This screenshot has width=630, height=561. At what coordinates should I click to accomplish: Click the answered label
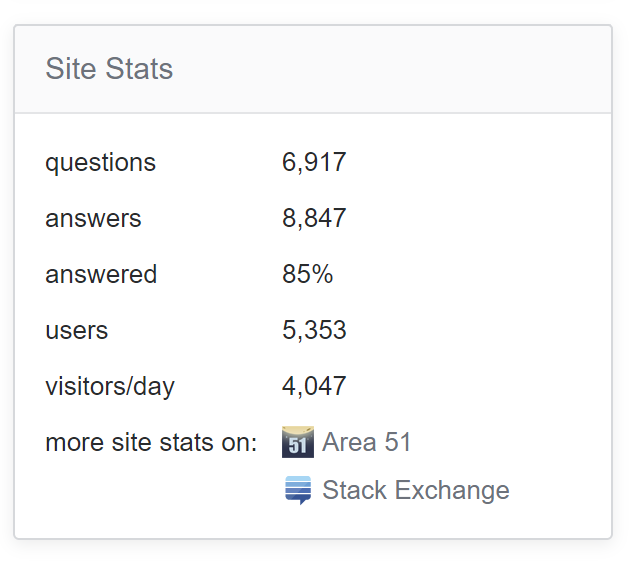[101, 274]
